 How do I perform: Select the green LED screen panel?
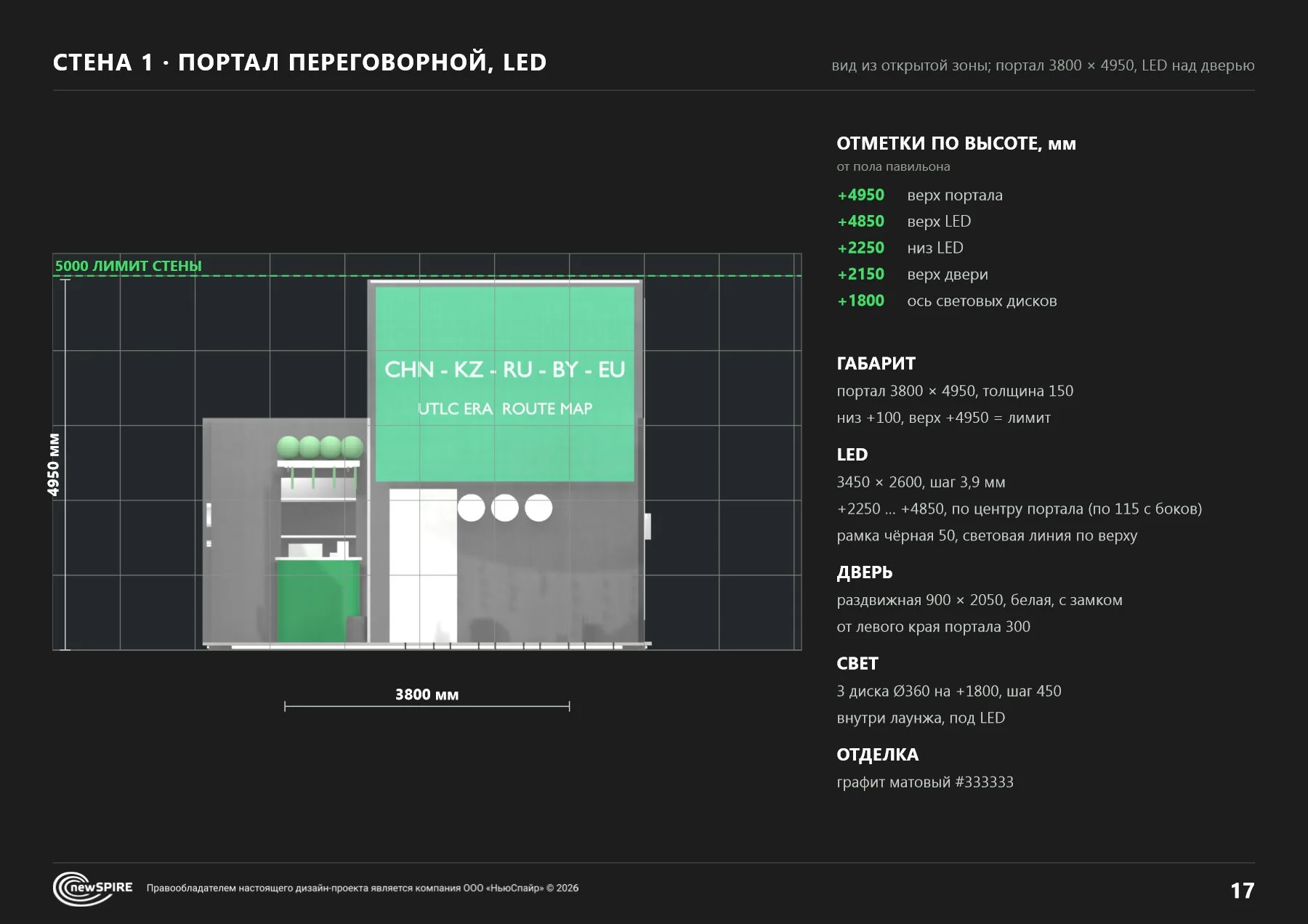tap(505, 384)
